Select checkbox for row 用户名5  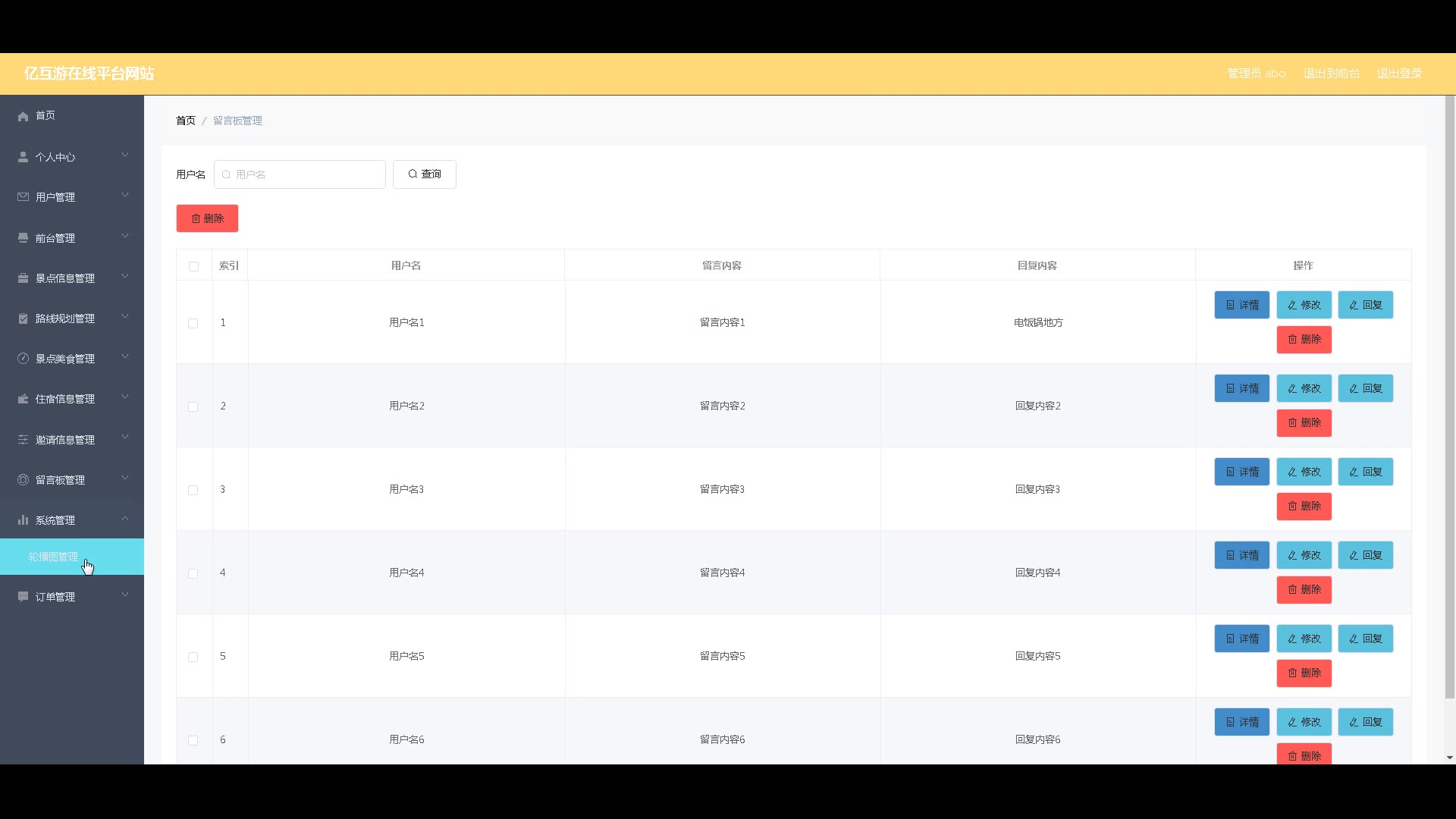[193, 657]
